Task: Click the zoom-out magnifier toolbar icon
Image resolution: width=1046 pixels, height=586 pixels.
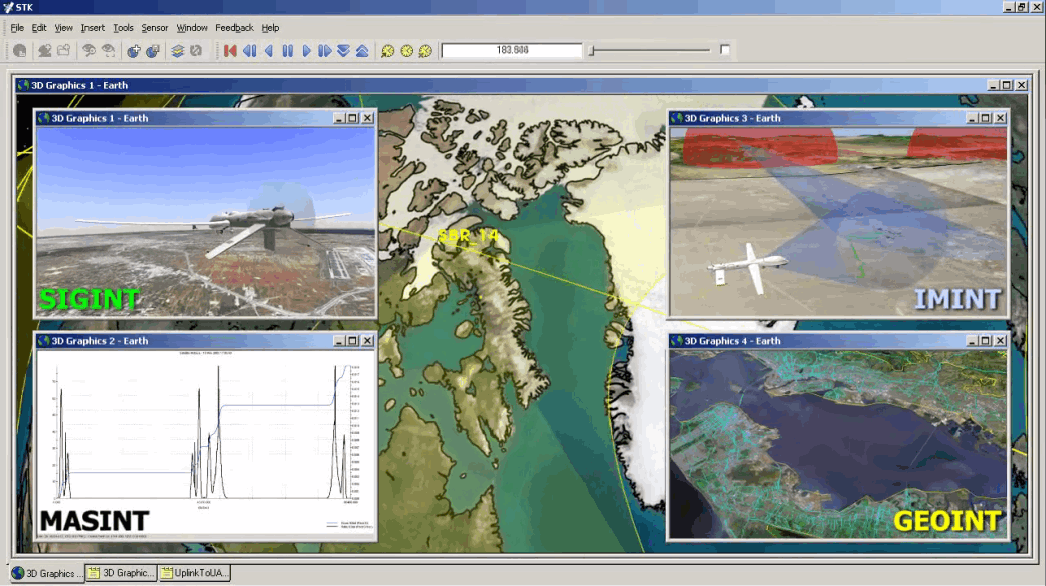Action: (x=108, y=51)
